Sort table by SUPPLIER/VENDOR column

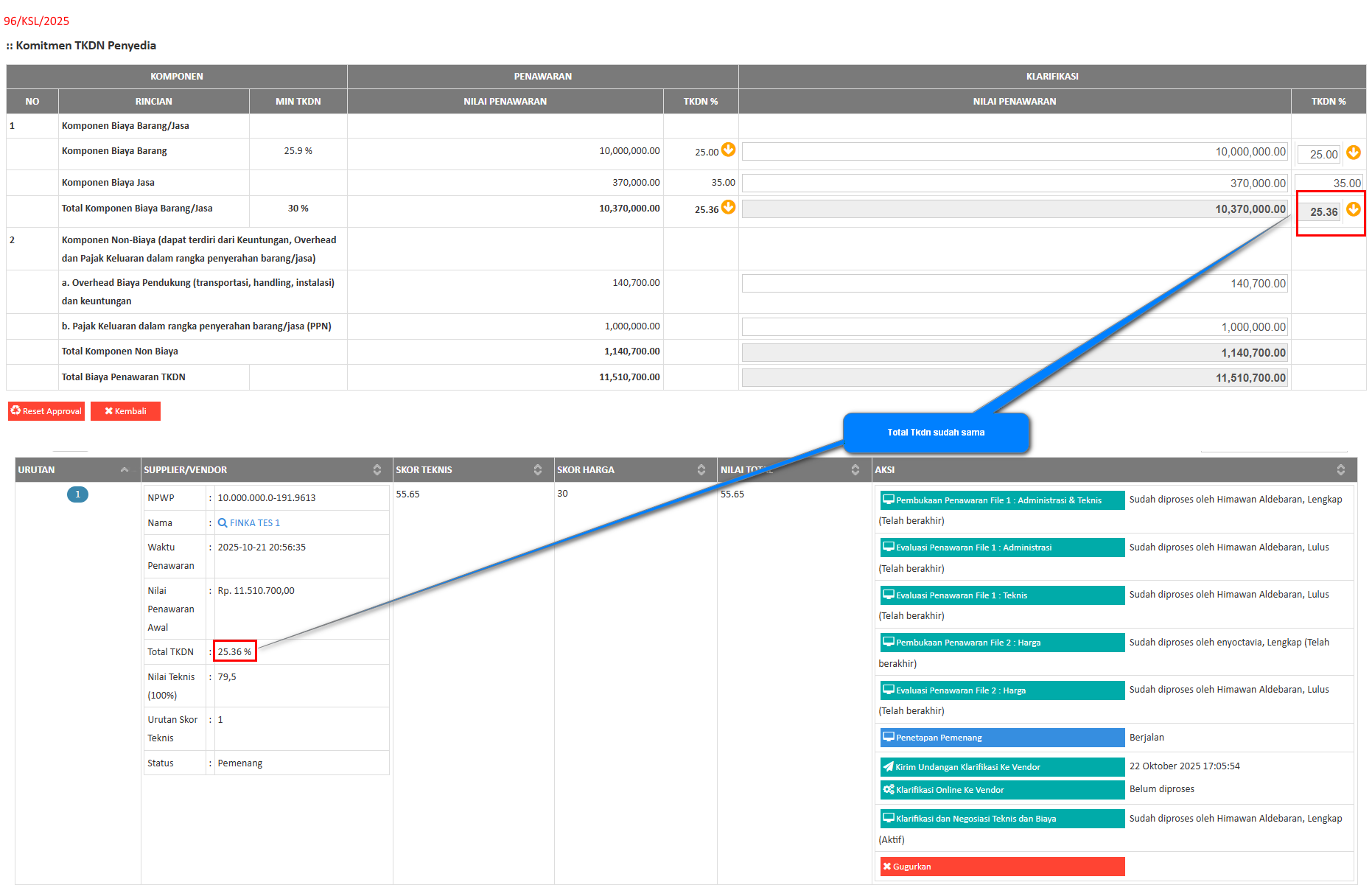[377, 470]
